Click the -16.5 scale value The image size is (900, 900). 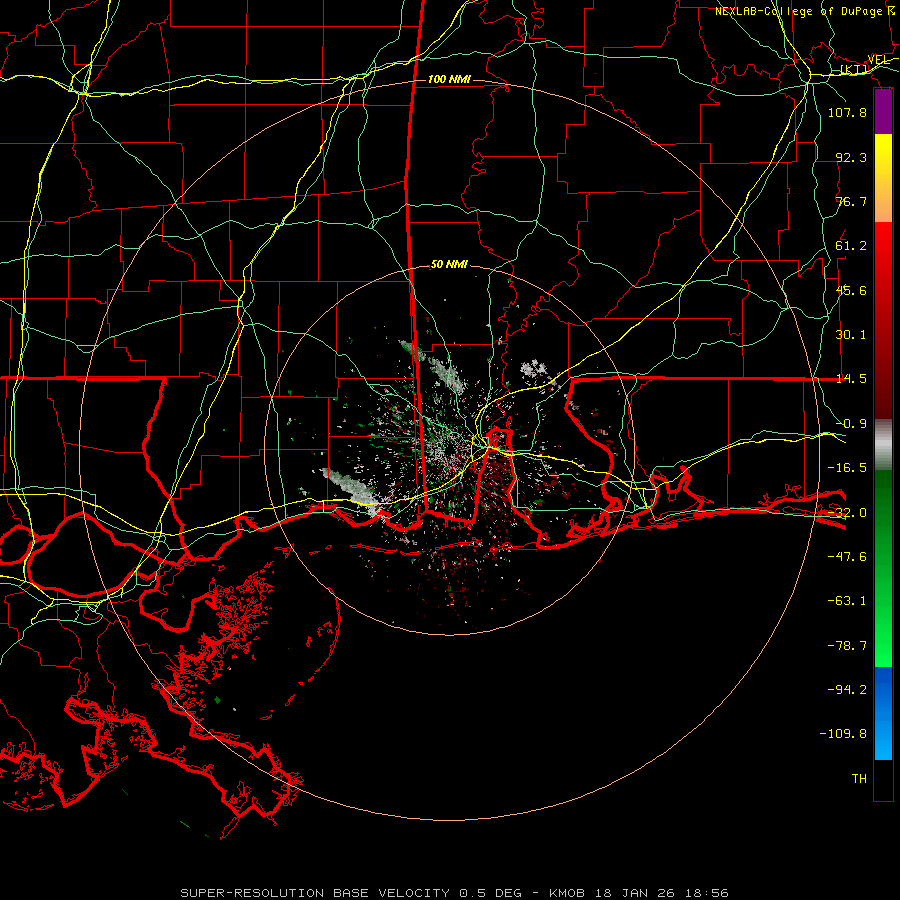click(x=847, y=468)
